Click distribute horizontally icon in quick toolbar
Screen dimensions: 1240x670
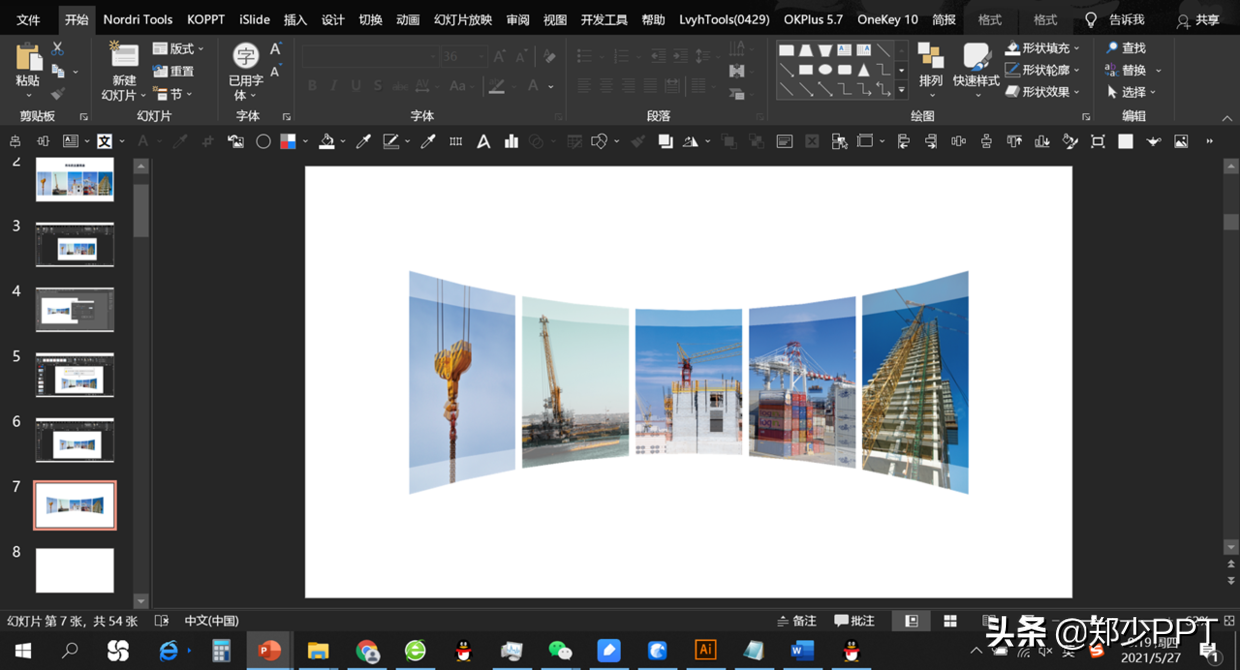click(x=959, y=142)
